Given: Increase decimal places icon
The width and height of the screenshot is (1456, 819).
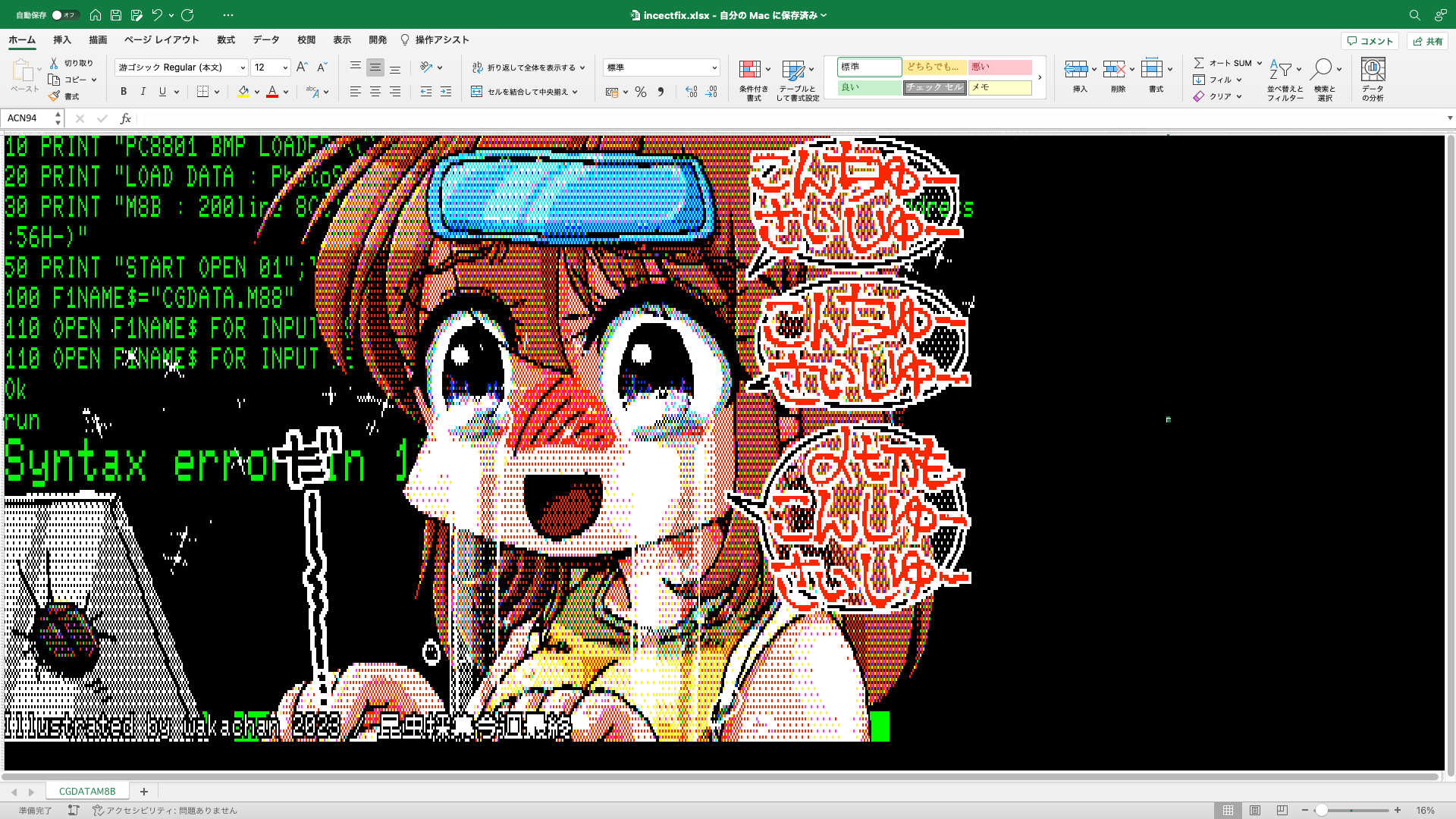Looking at the screenshot, I should point(691,92).
